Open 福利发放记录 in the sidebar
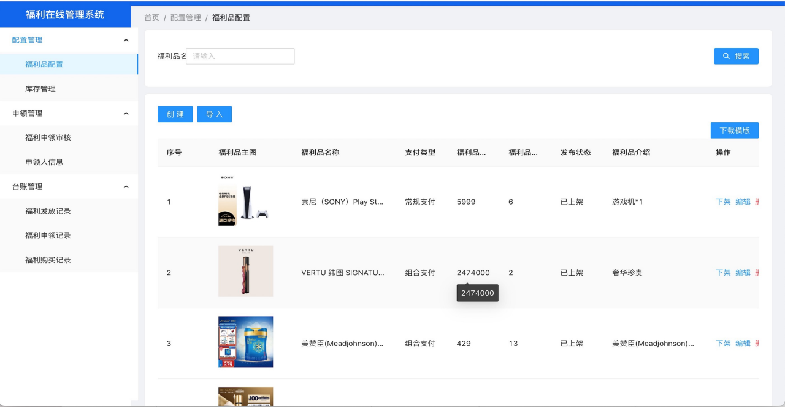This screenshot has height=407, width=785. click(48, 211)
